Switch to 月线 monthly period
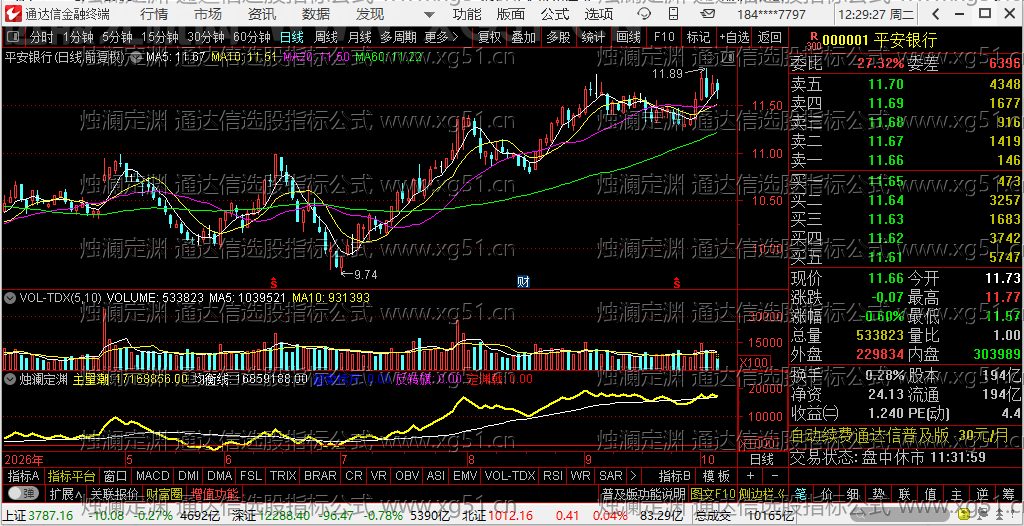Viewport: 1024px width, 526px height. tap(360, 37)
